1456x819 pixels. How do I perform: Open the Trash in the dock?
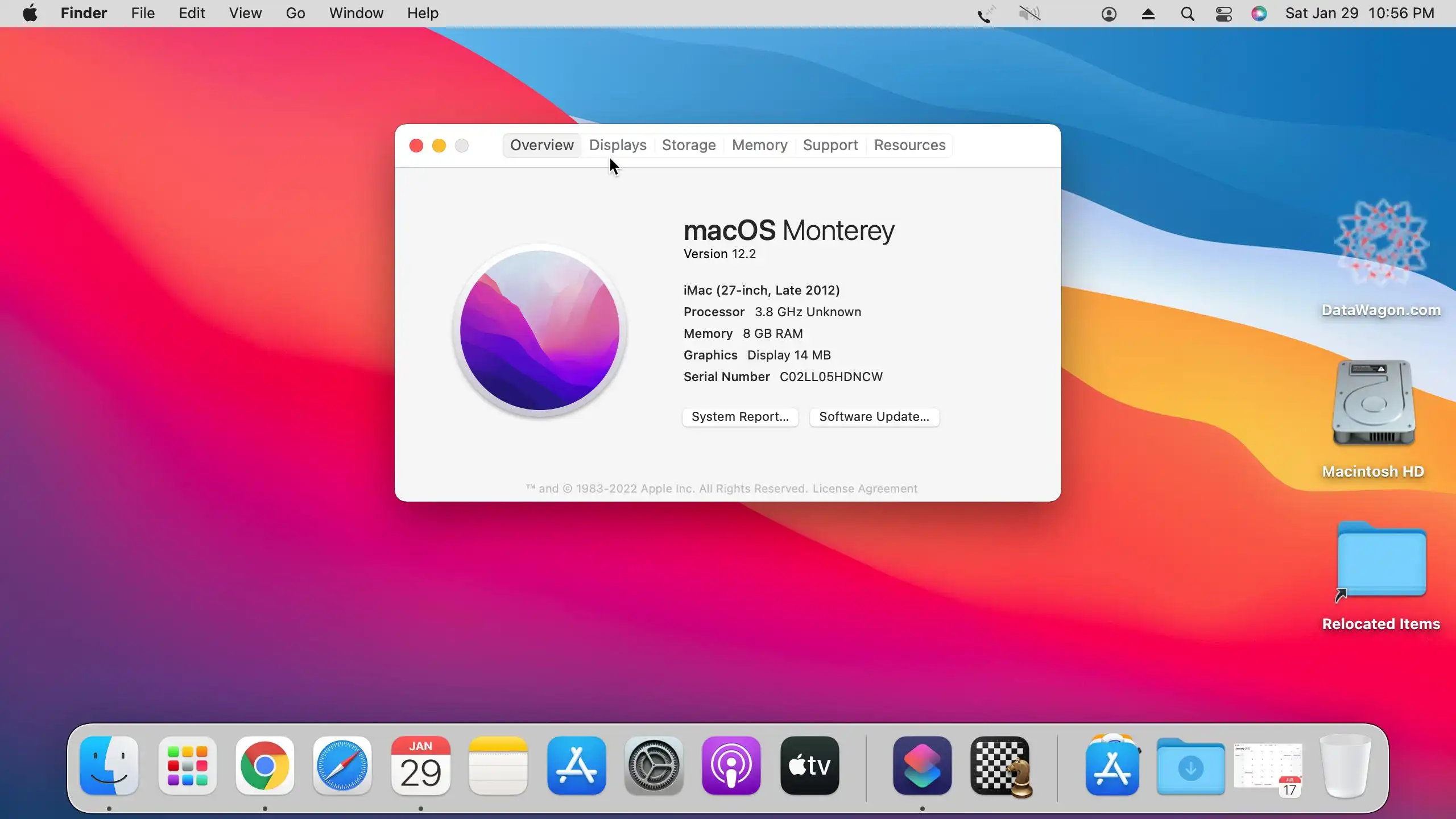pyautogui.click(x=1345, y=766)
